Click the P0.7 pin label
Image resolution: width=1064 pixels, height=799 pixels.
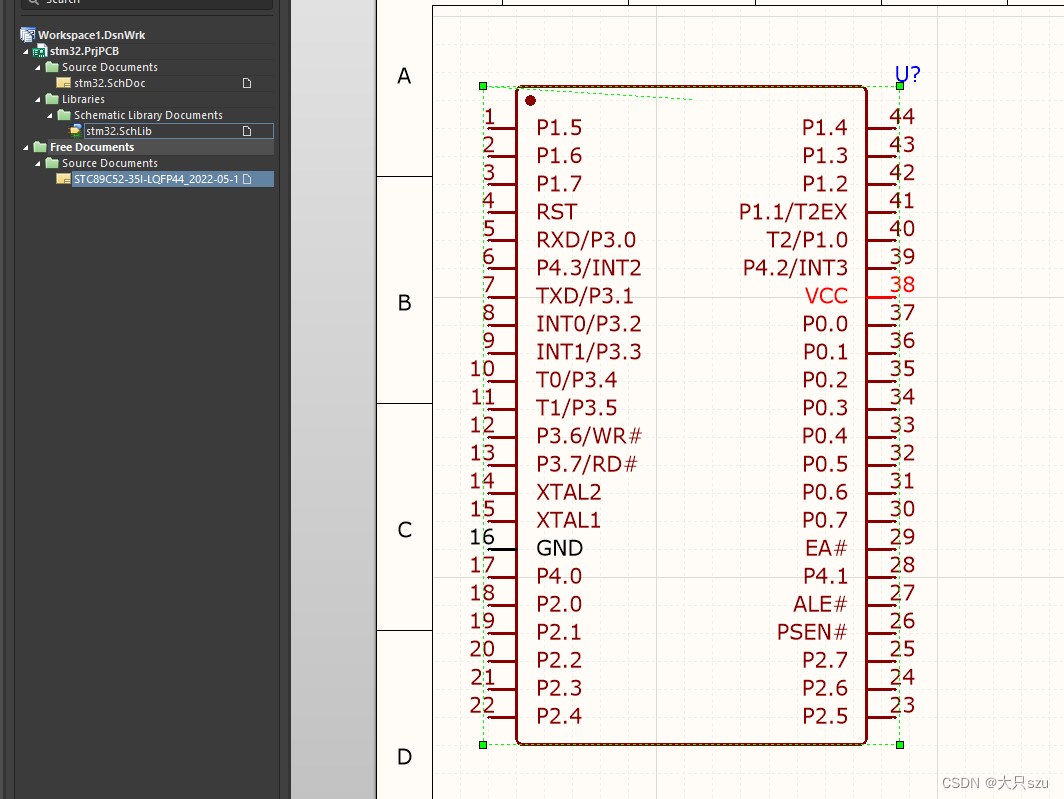point(825,520)
